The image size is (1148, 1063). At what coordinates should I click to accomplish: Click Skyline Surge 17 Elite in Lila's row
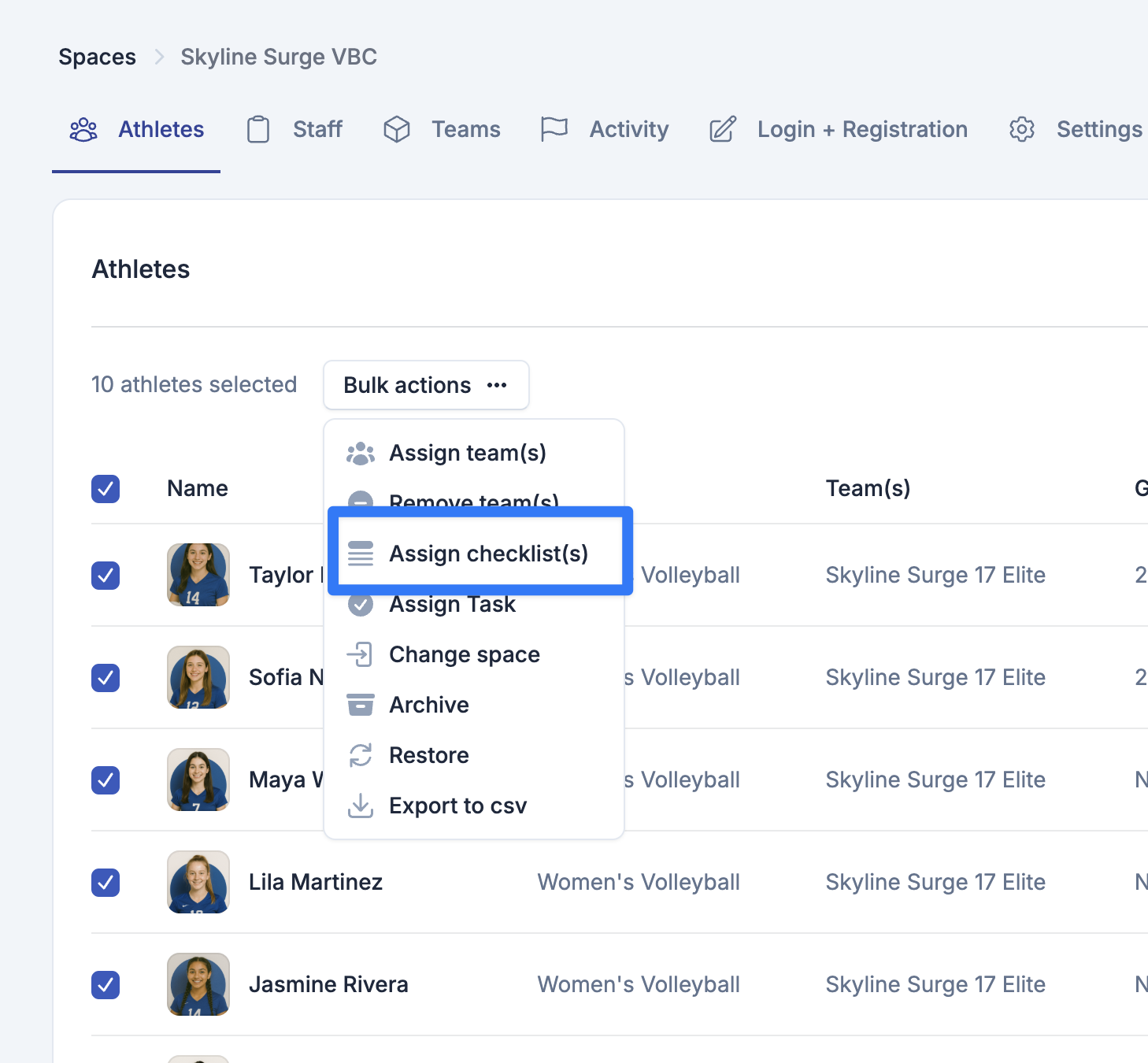coord(935,882)
